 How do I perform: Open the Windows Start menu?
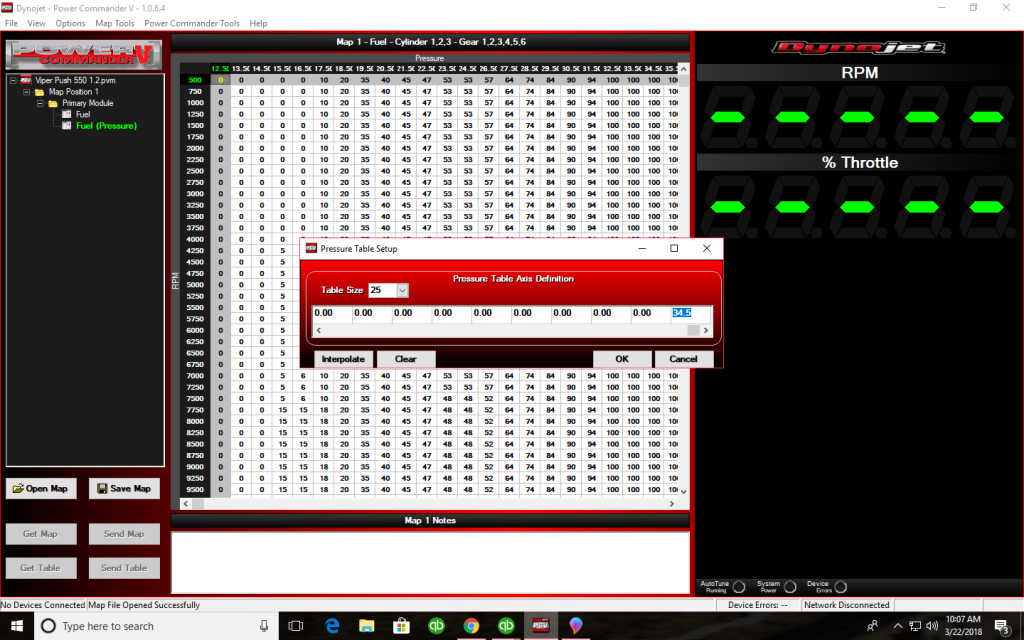click(16, 626)
